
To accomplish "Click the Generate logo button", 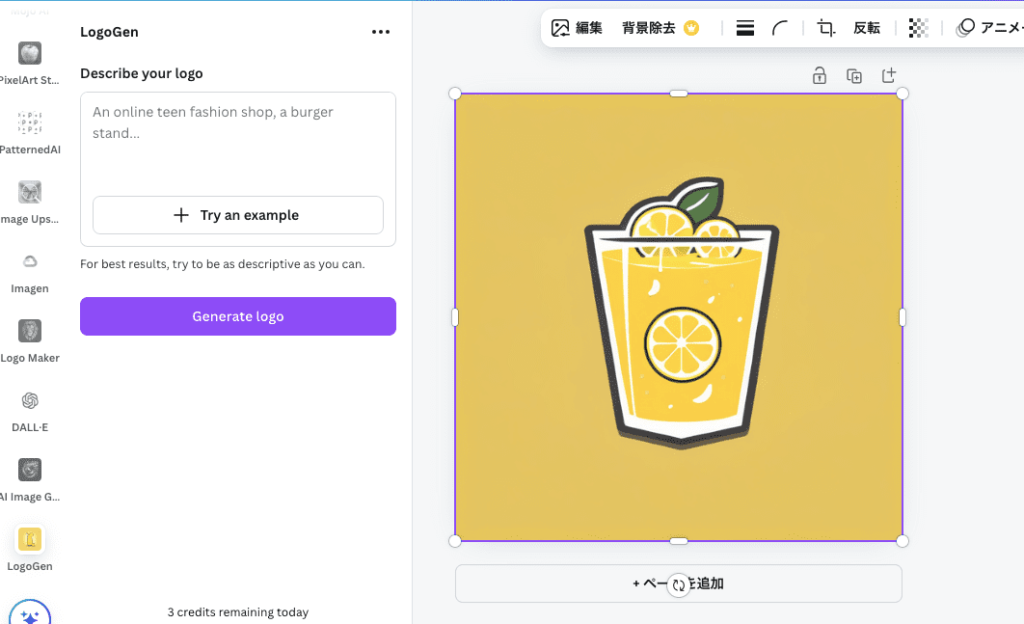I will (x=238, y=317).
